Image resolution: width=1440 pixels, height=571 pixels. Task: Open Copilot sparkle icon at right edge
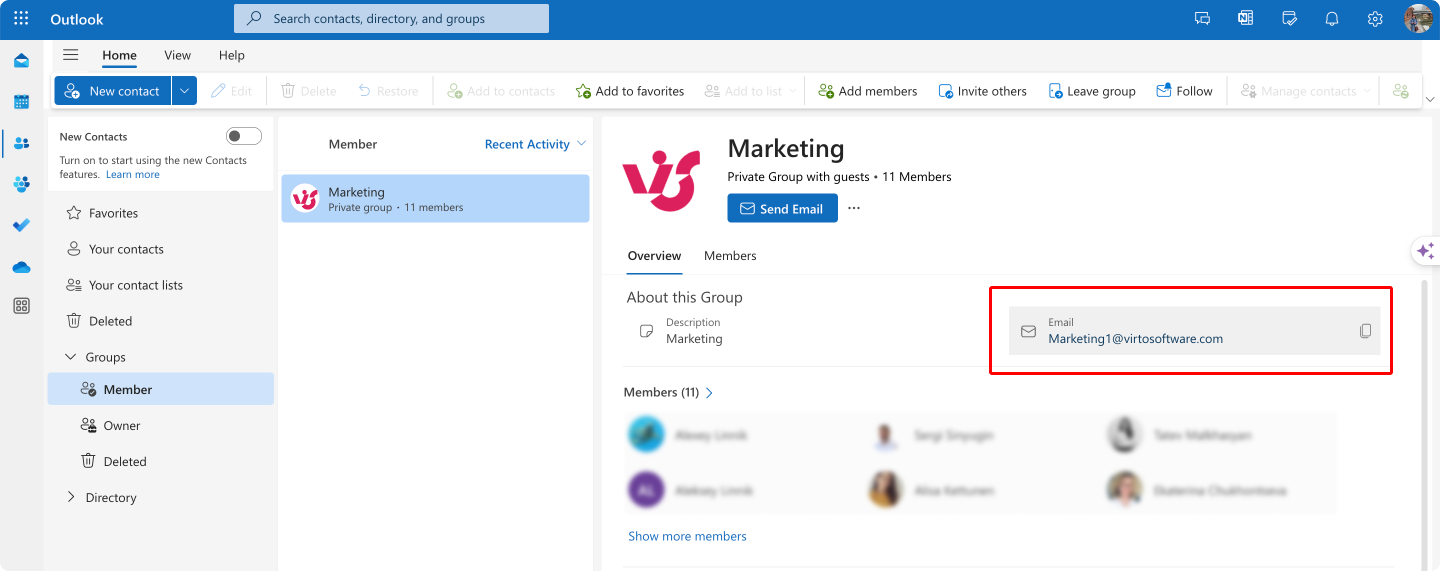pyautogui.click(x=1425, y=251)
